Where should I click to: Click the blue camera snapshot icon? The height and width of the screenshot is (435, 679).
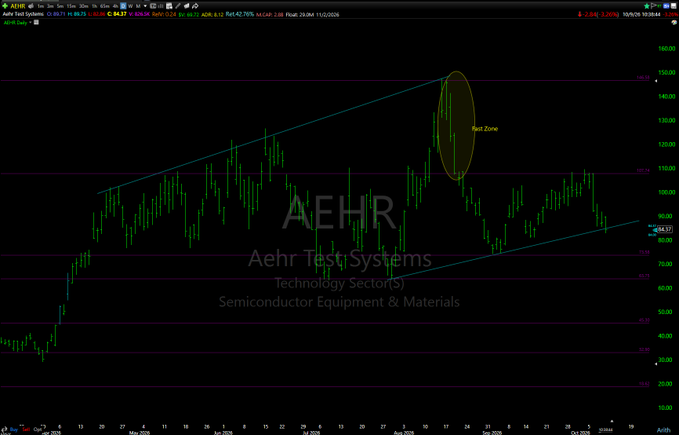tap(666, 6)
